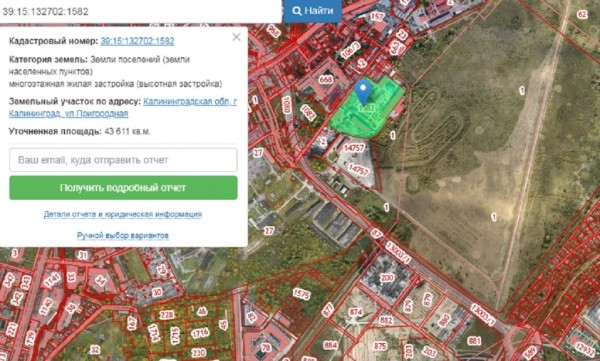
Task: Click Получить подробный отчет button
Action: (x=123, y=188)
